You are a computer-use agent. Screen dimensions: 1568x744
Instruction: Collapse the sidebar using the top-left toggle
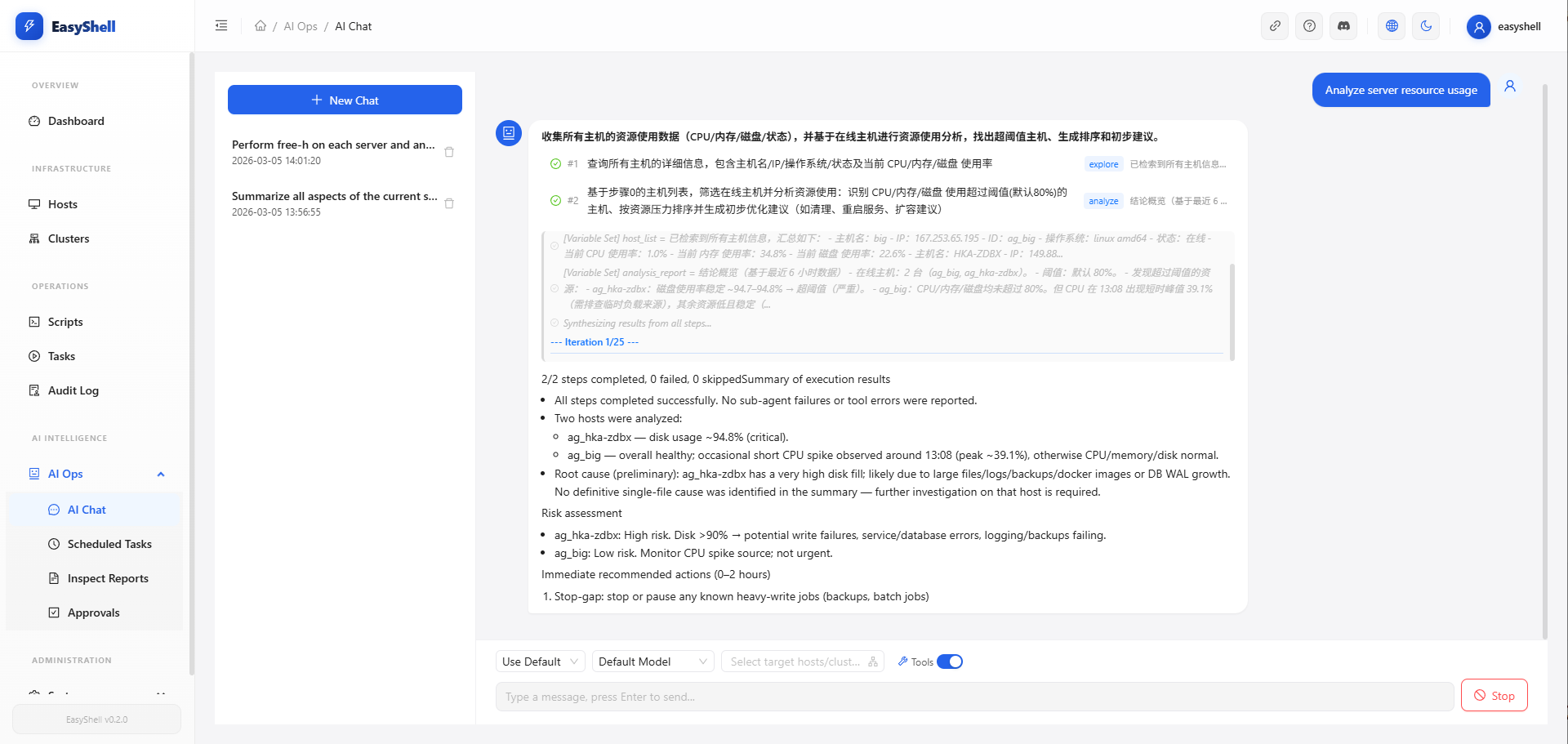coord(220,25)
